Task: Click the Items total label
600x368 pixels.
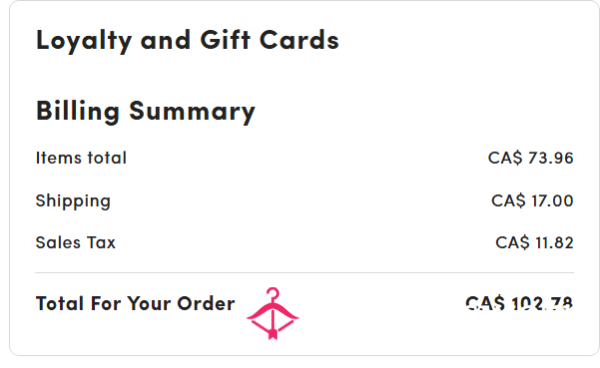Action: coord(81,158)
